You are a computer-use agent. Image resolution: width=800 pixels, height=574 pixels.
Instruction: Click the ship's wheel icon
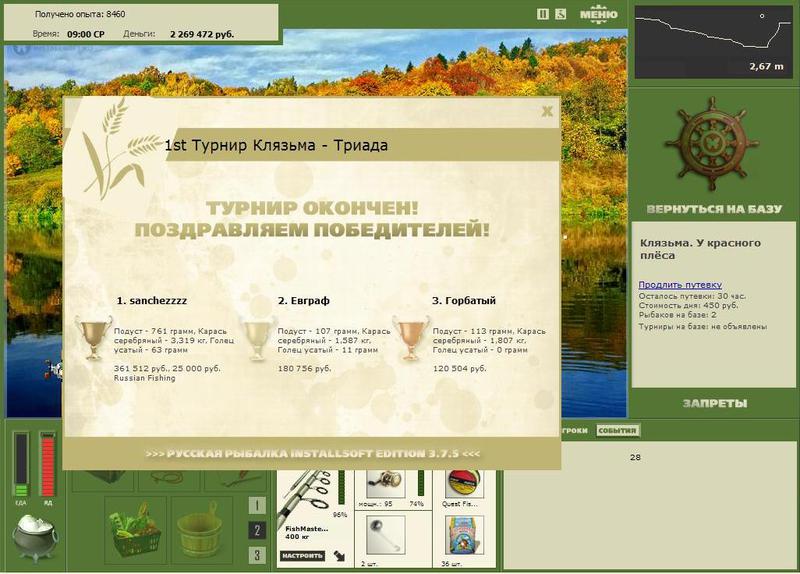pyautogui.click(x=712, y=144)
